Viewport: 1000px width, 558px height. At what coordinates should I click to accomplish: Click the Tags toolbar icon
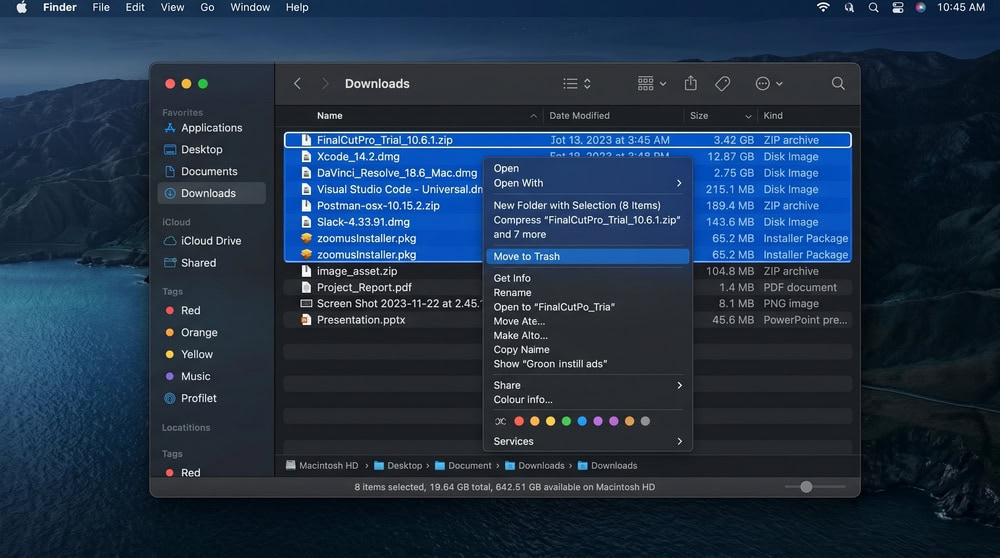[x=723, y=84]
